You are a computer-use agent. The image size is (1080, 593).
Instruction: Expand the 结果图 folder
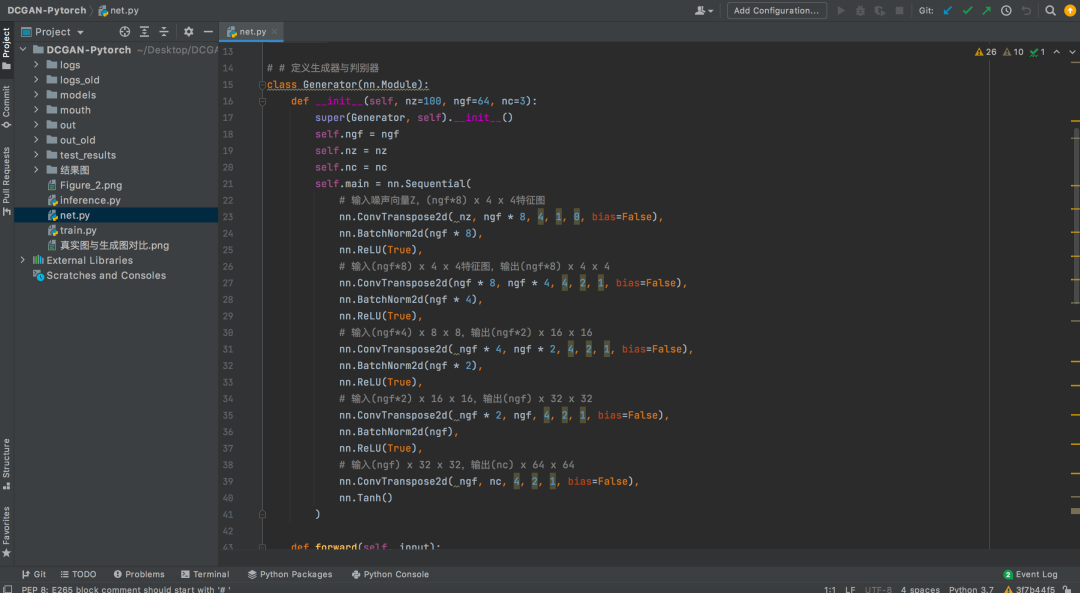pos(36,170)
